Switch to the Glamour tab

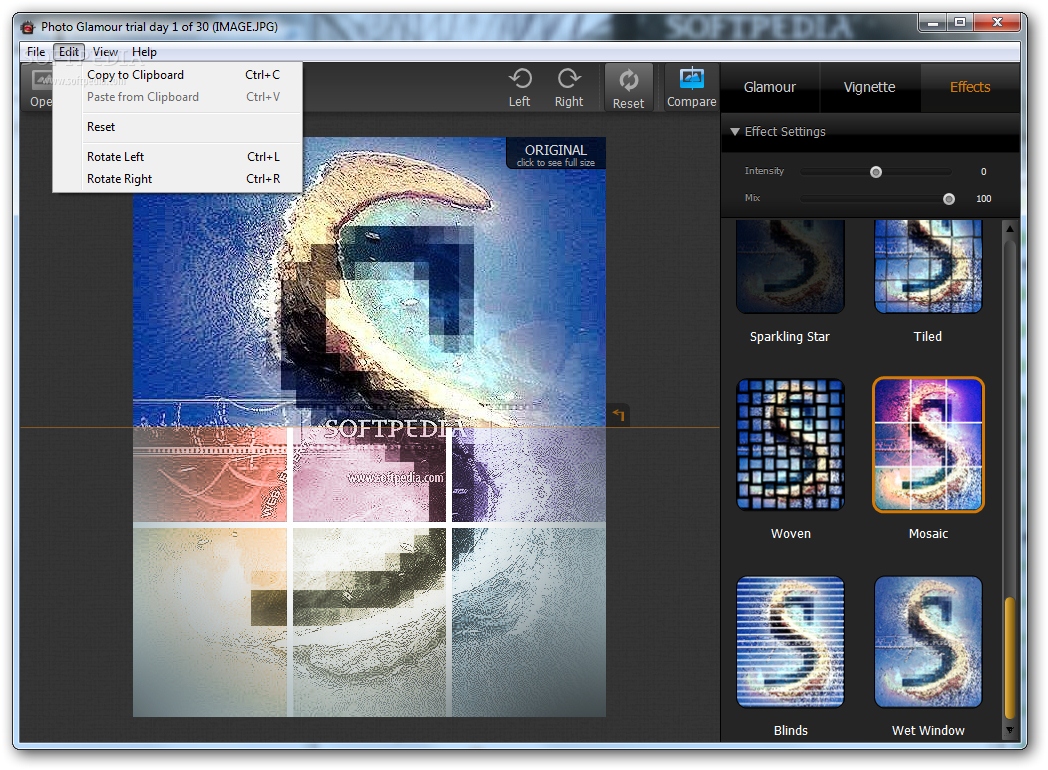pos(769,88)
